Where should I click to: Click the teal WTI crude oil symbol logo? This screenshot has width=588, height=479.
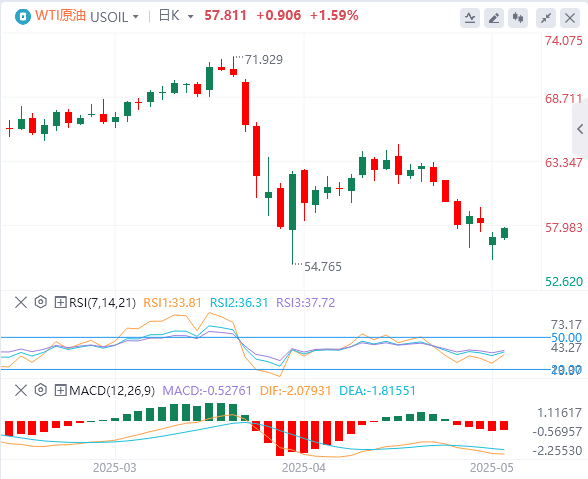pos(22,17)
